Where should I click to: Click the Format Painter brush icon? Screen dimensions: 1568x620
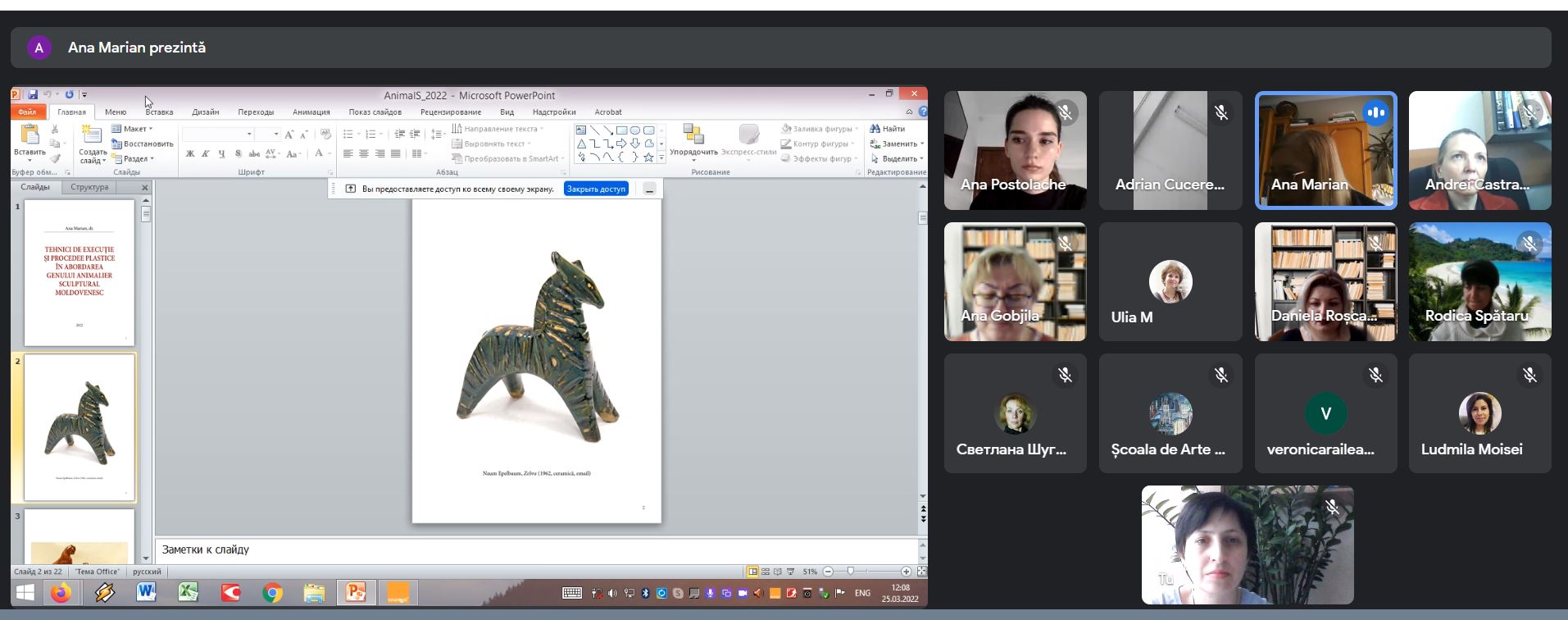pos(55,159)
